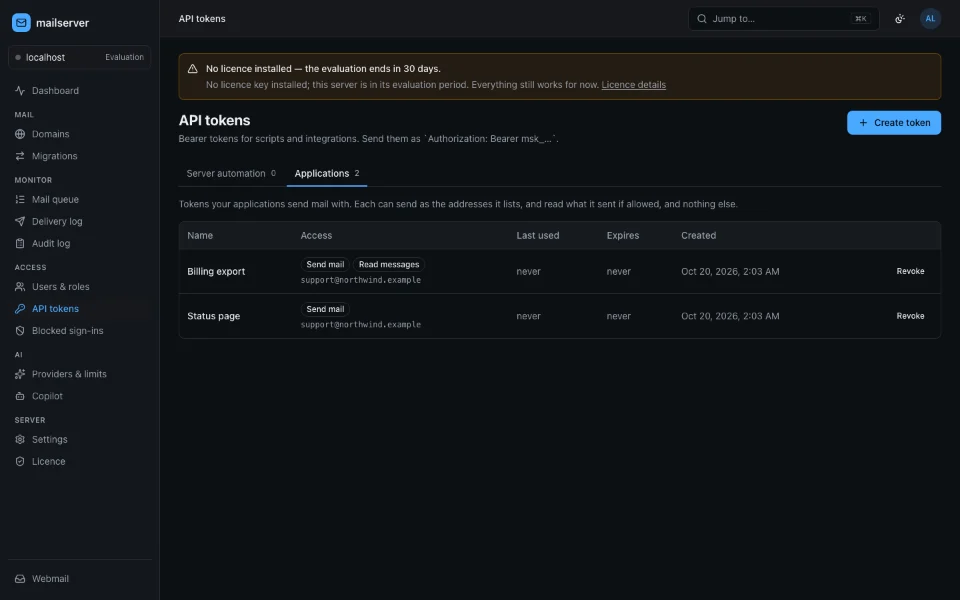Revoke the Status page token
Image resolution: width=960 pixels, height=600 pixels.
910,316
